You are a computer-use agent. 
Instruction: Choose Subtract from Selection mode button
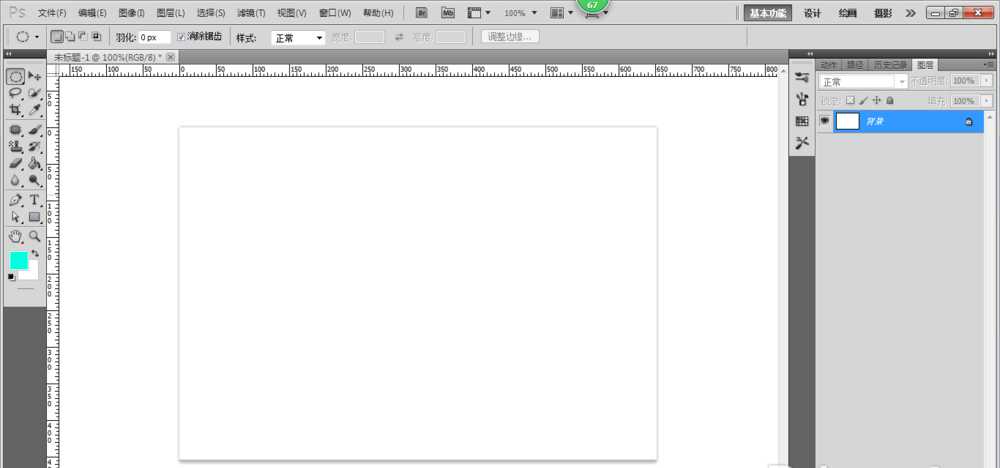[83, 37]
